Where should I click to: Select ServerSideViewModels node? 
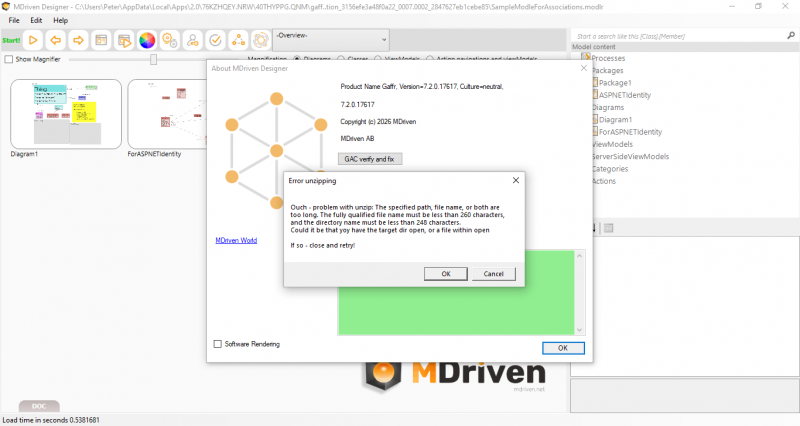click(x=630, y=156)
